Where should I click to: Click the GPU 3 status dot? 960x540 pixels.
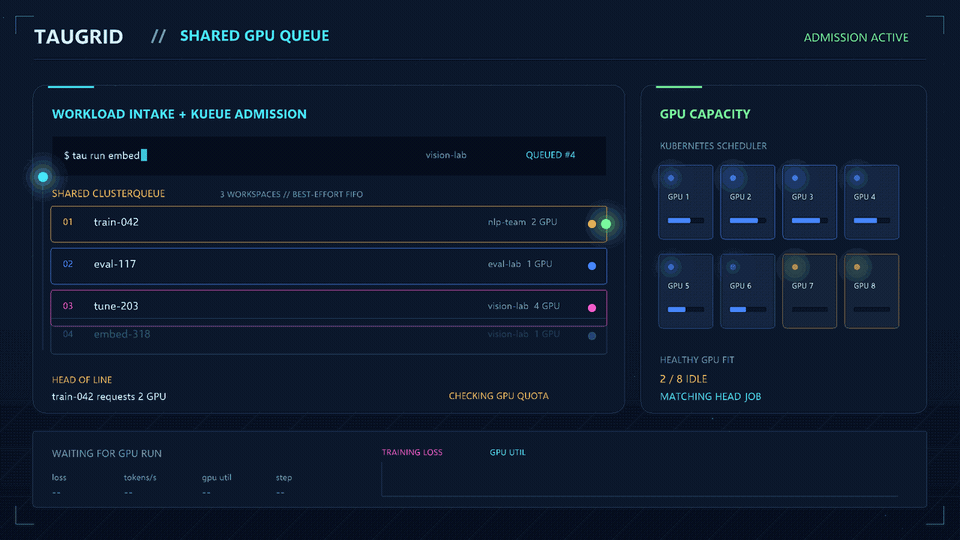click(795, 178)
